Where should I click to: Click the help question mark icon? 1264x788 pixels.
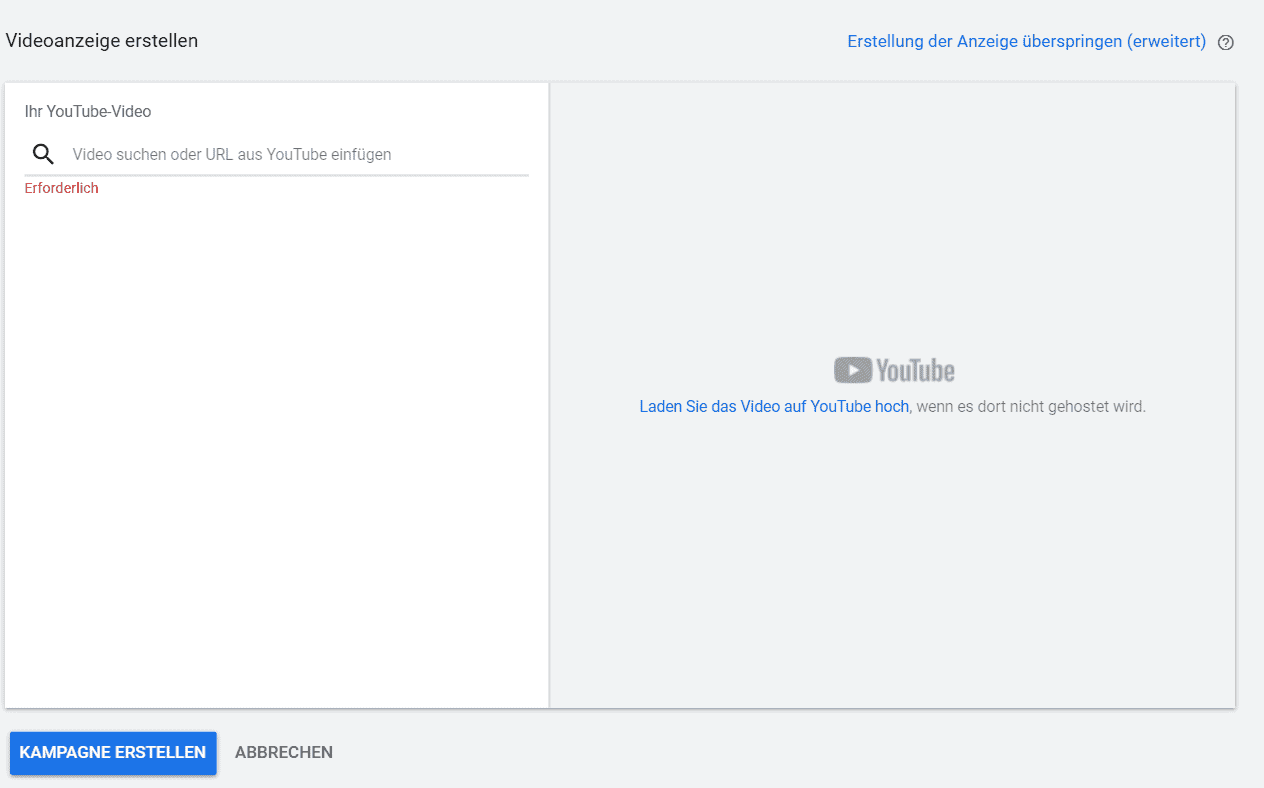coord(1226,43)
